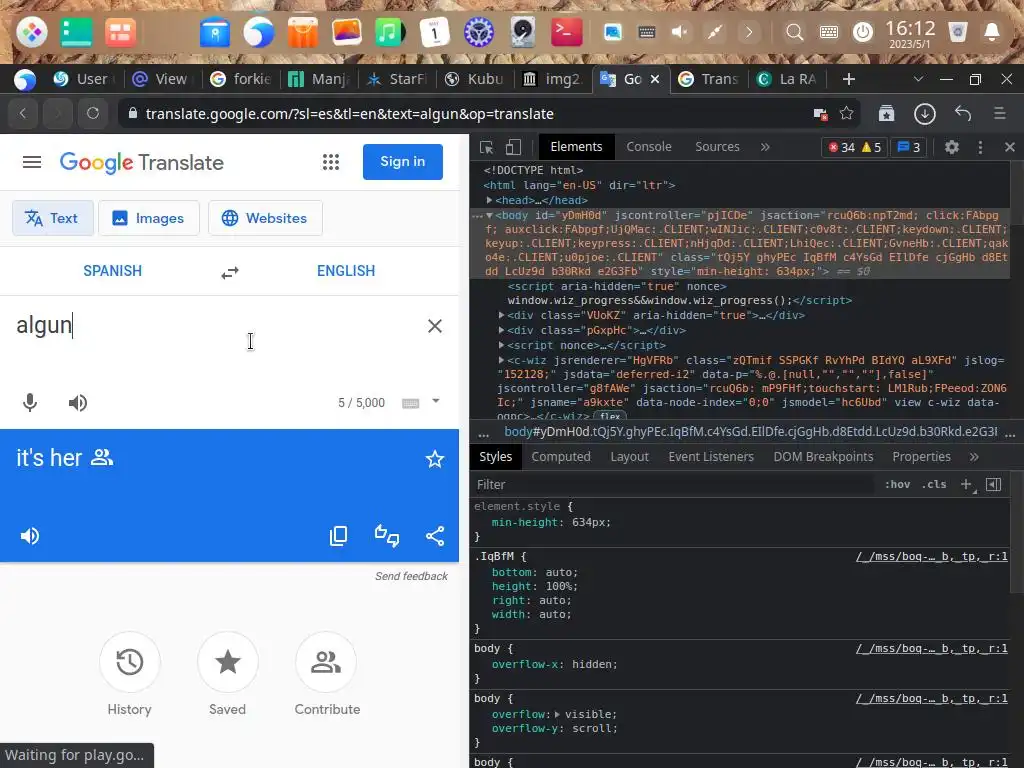Listen to the translation 'it's her'
This screenshot has width=1024, height=768.
click(x=30, y=536)
